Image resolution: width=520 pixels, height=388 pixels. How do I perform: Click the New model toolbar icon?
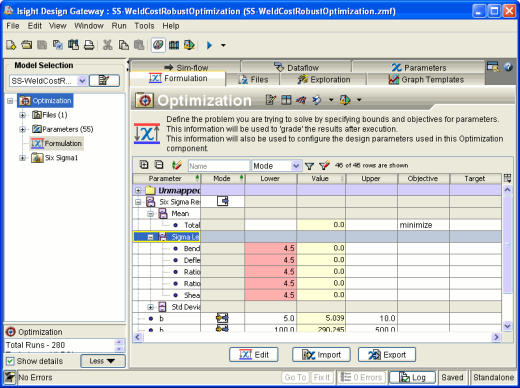pos(11,45)
